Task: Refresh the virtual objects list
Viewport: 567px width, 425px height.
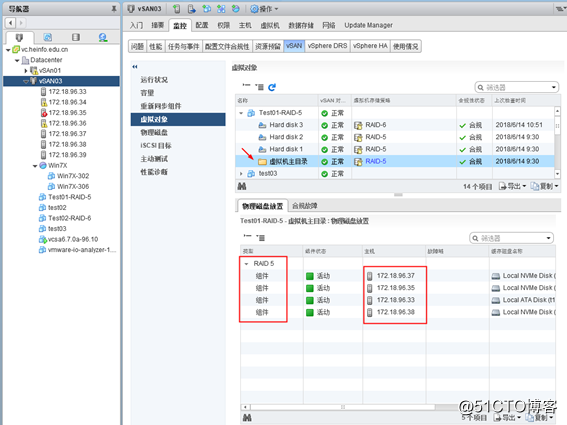Action: pyautogui.click(x=272, y=87)
